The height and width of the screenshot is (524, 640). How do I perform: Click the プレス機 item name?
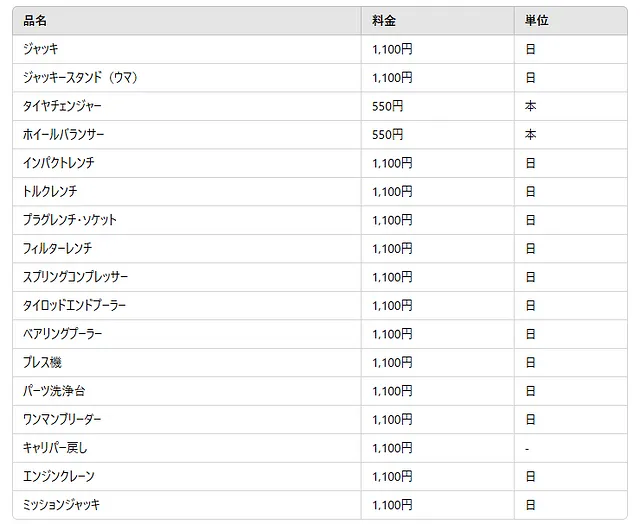click(42, 362)
